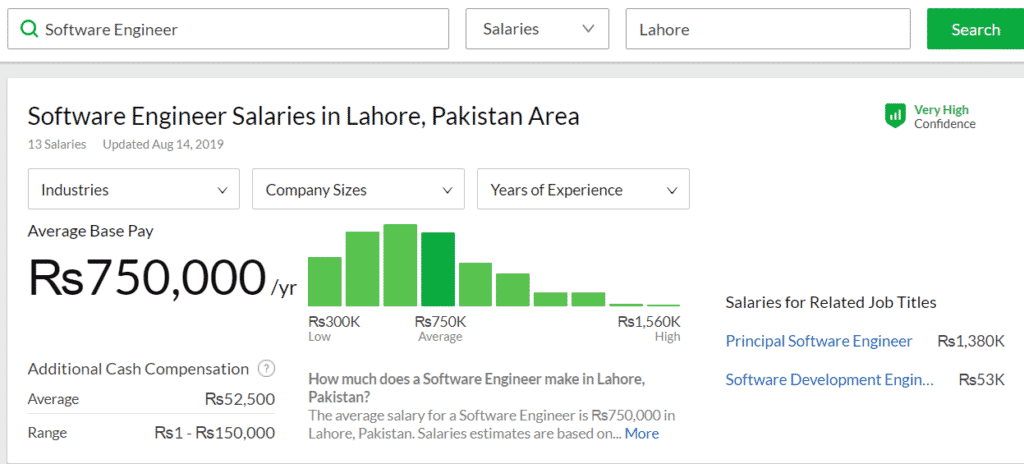This screenshot has height=464, width=1024.
Task: Click the More link in description
Action: tap(642, 433)
